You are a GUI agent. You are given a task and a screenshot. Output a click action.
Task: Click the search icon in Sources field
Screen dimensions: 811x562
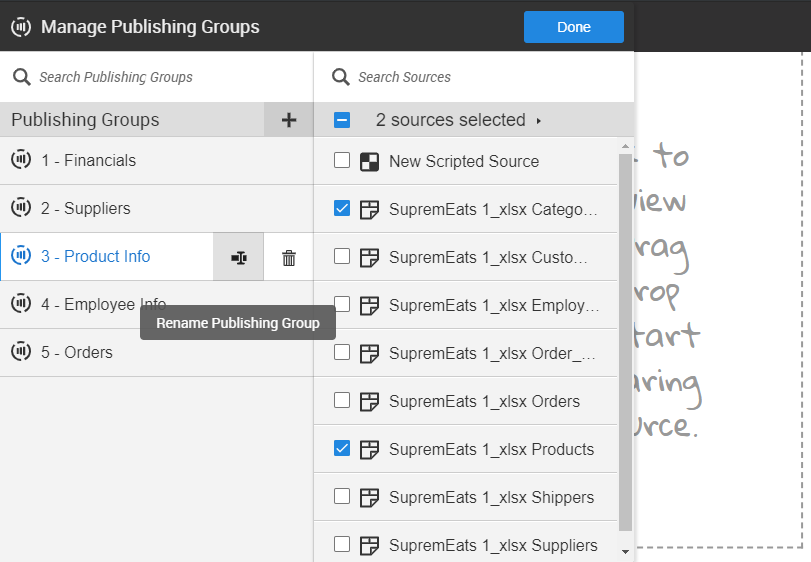click(x=341, y=77)
